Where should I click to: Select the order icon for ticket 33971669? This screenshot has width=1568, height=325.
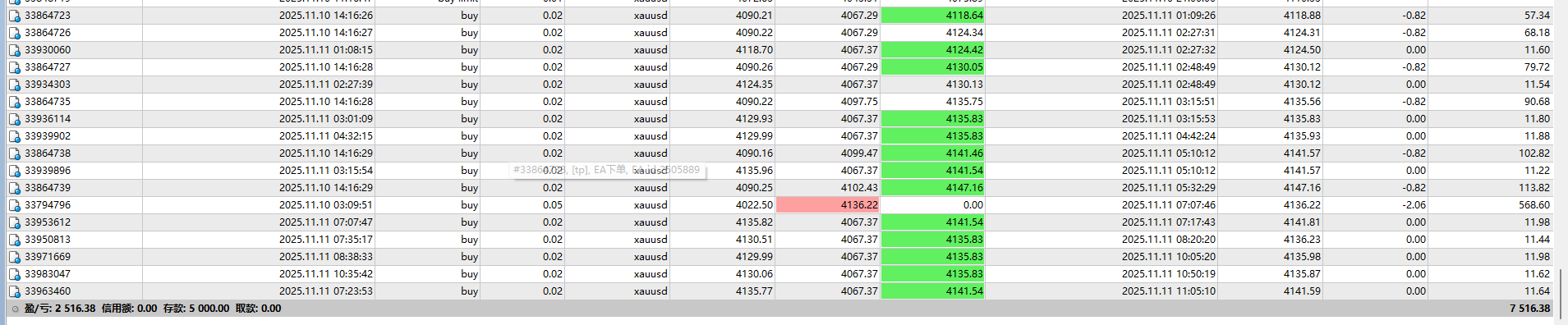coord(14,257)
